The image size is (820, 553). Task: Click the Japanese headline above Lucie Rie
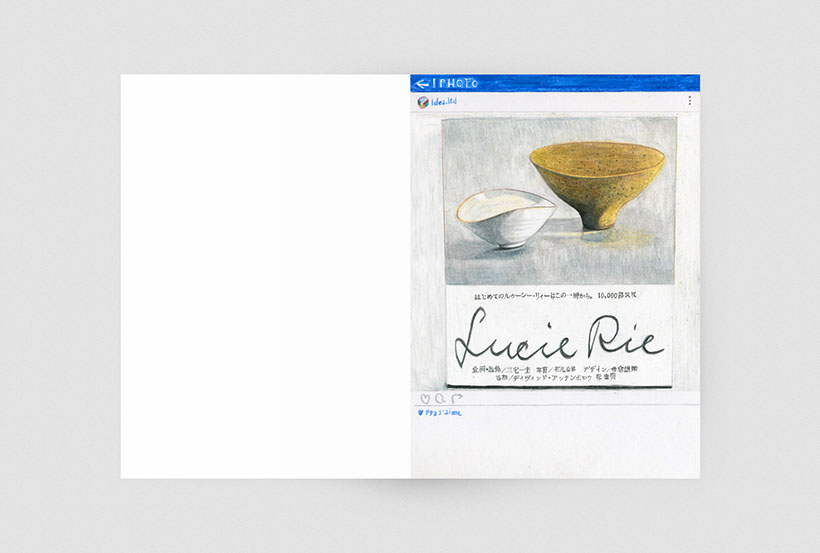click(558, 297)
